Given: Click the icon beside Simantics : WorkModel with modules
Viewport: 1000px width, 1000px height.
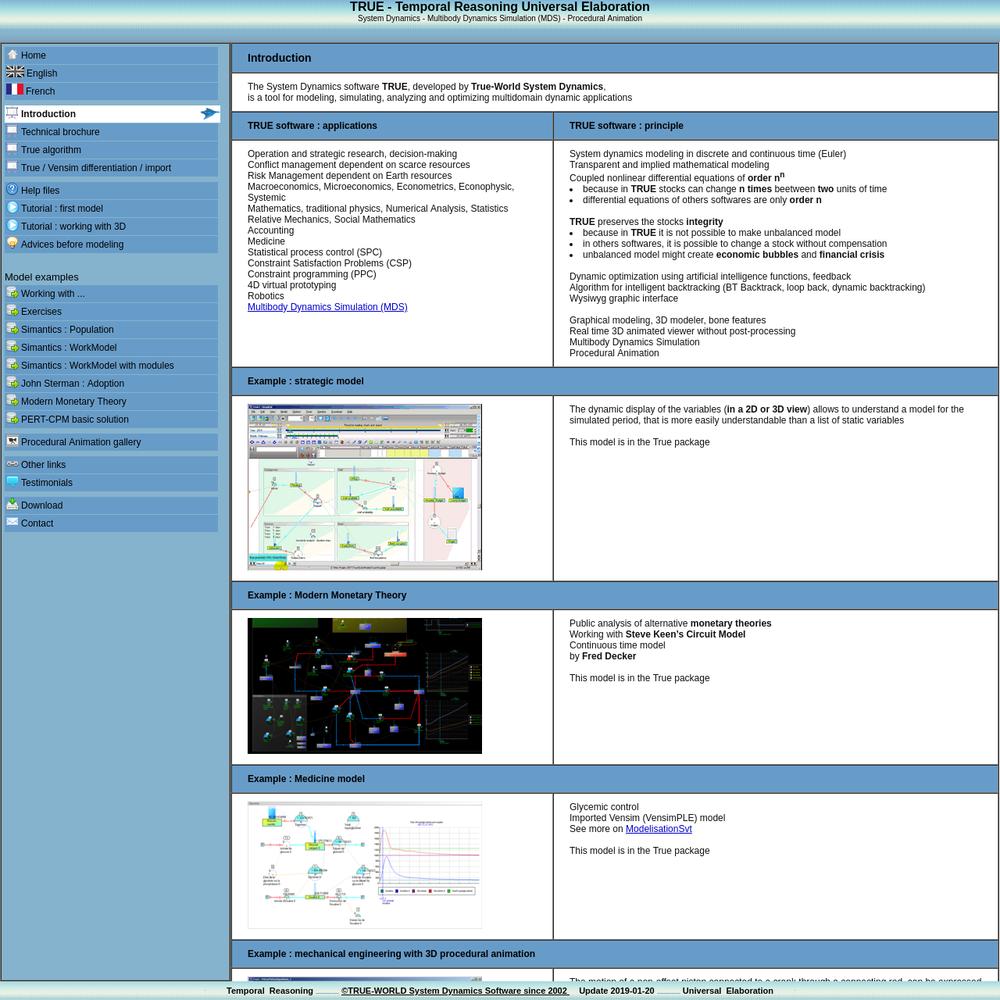Looking at the screenshot, I should (12, 364).
